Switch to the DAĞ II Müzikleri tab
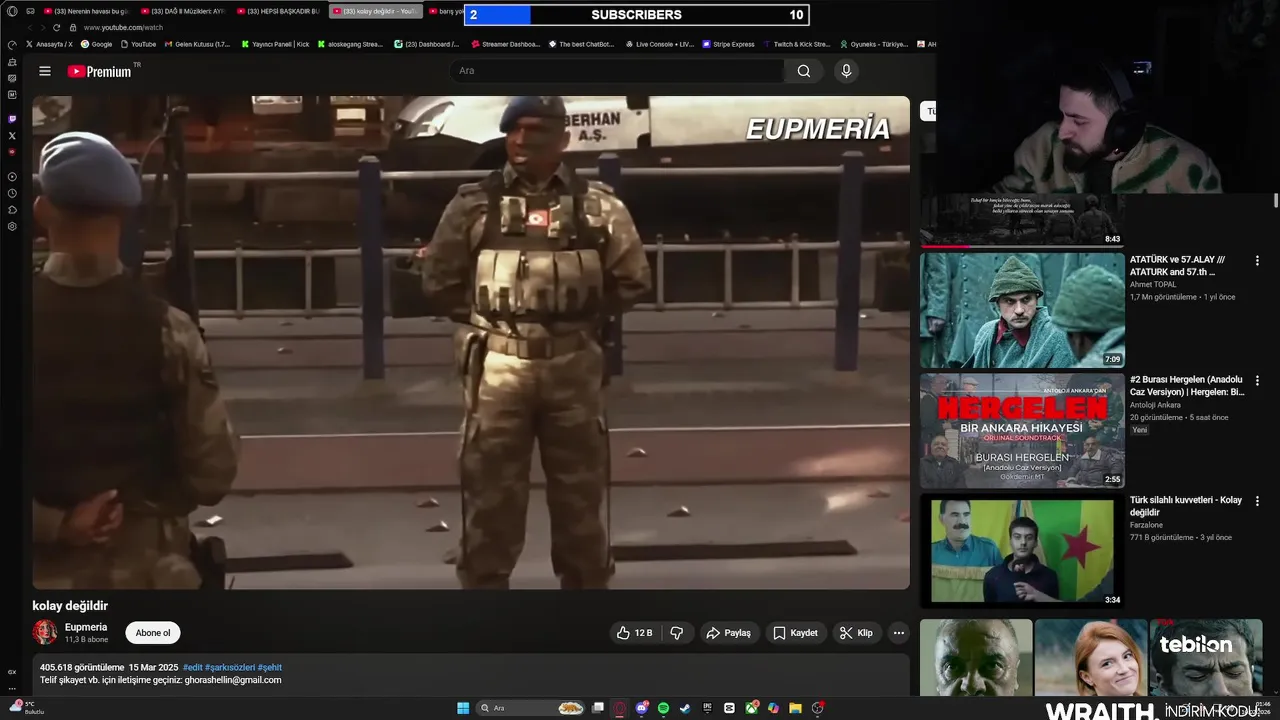Screen dimensions: 1280x720 point(183,11)
